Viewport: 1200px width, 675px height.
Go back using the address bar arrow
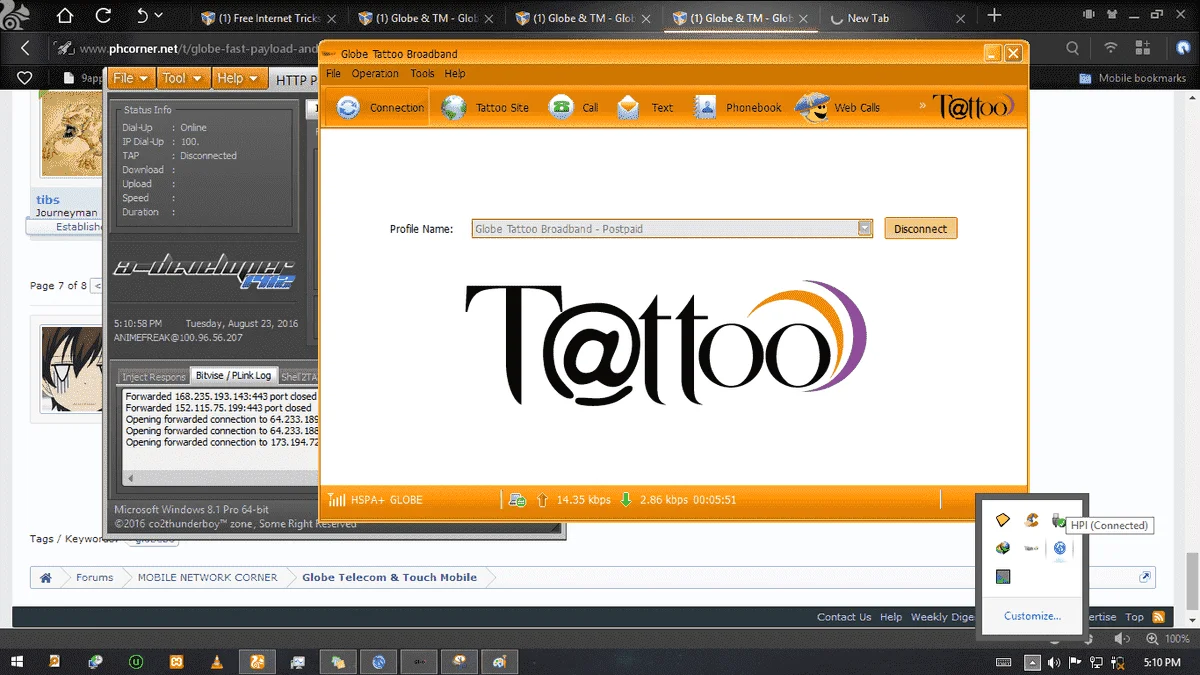(25, 48)
